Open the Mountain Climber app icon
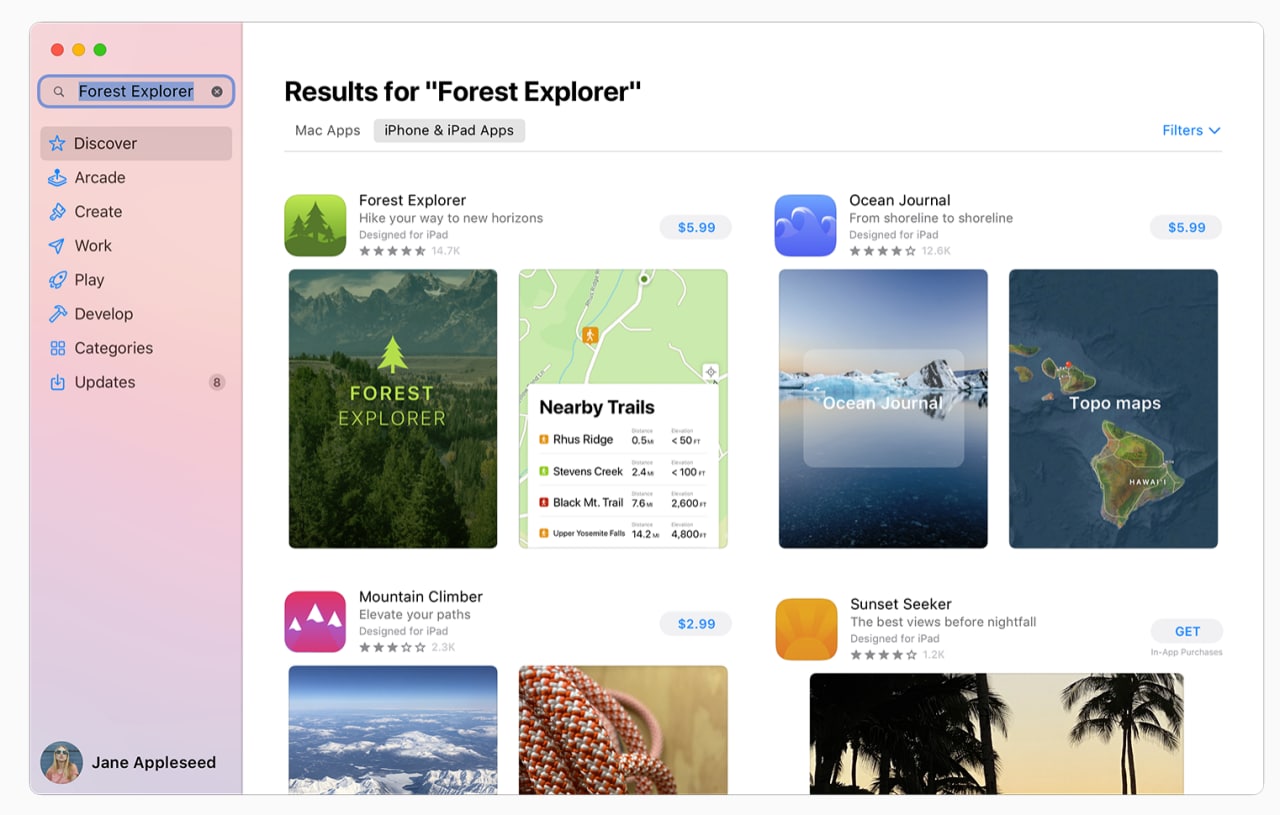1280x815 pixels. point(315,621)
